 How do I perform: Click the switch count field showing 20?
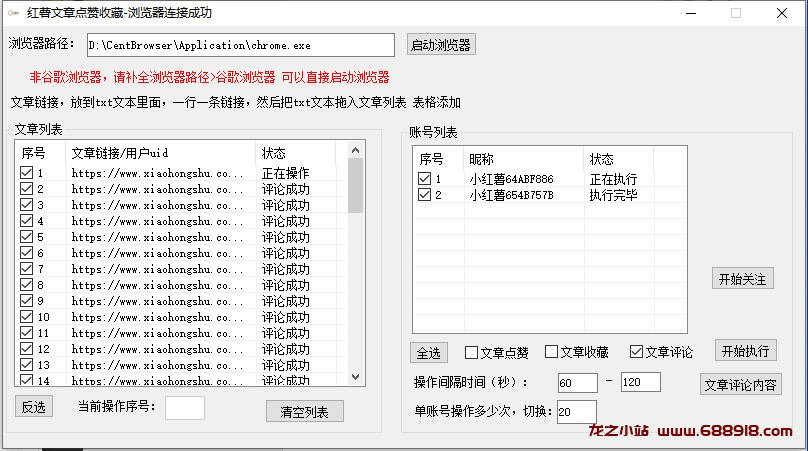(x=576, y=411)
